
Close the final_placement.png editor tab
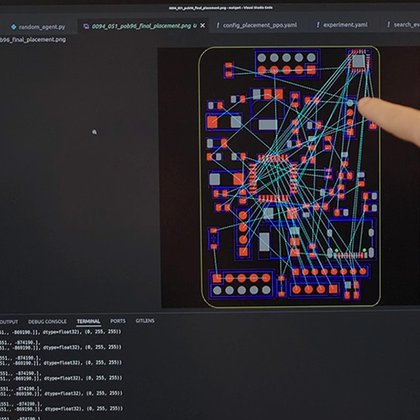pos(203,26)
